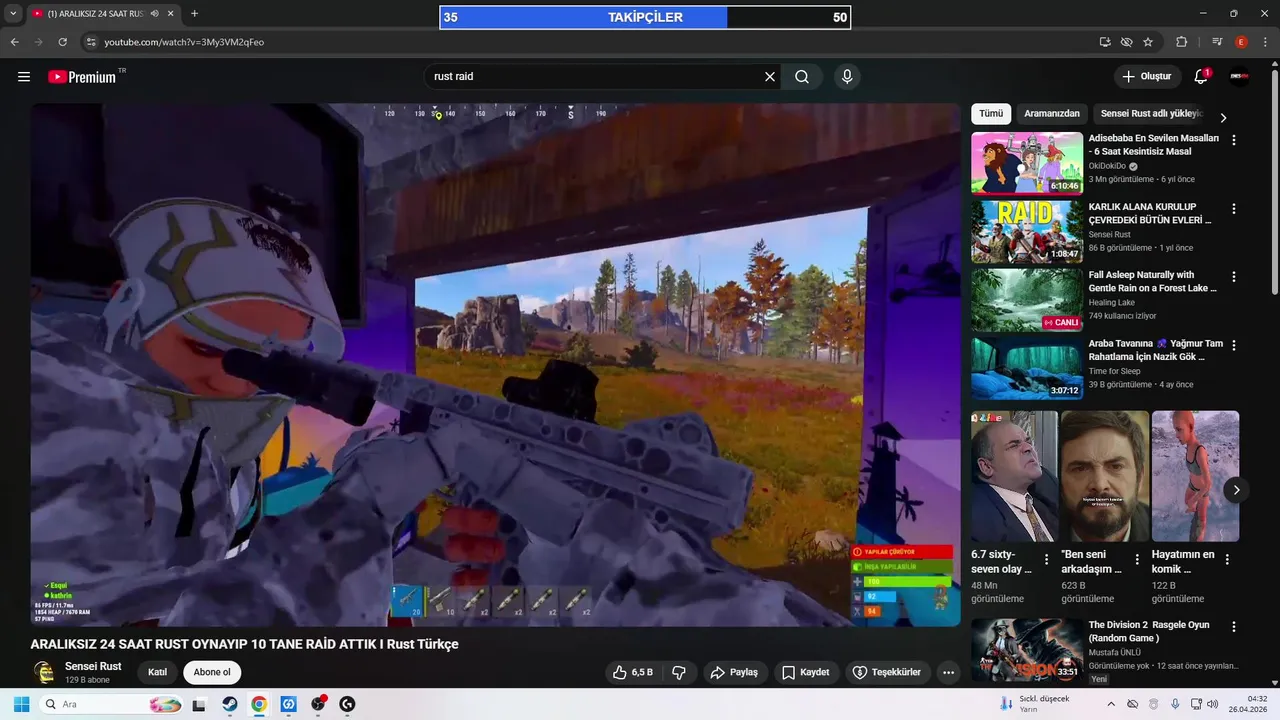The width and height of the screenshot is (1280, 720).
Task: Open a new browser tab with plus
Action: coord(194,14)
